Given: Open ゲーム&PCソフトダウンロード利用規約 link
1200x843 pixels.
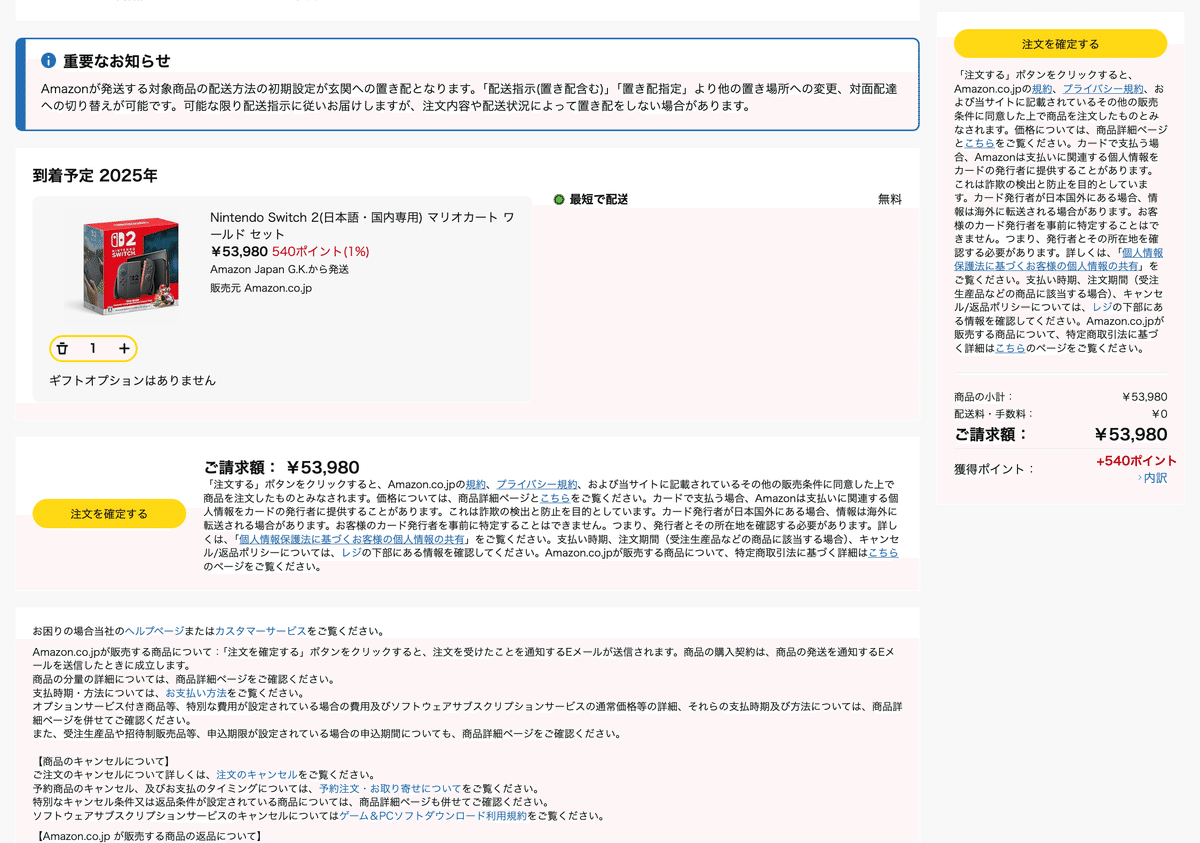Looking at the screenshot, I should 433,815.
